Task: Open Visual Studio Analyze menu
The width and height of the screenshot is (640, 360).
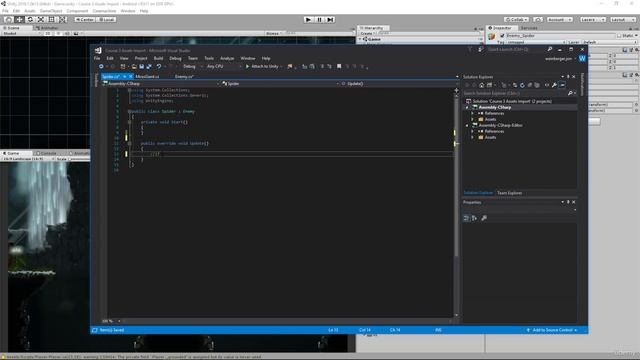Action: [227, 58]
